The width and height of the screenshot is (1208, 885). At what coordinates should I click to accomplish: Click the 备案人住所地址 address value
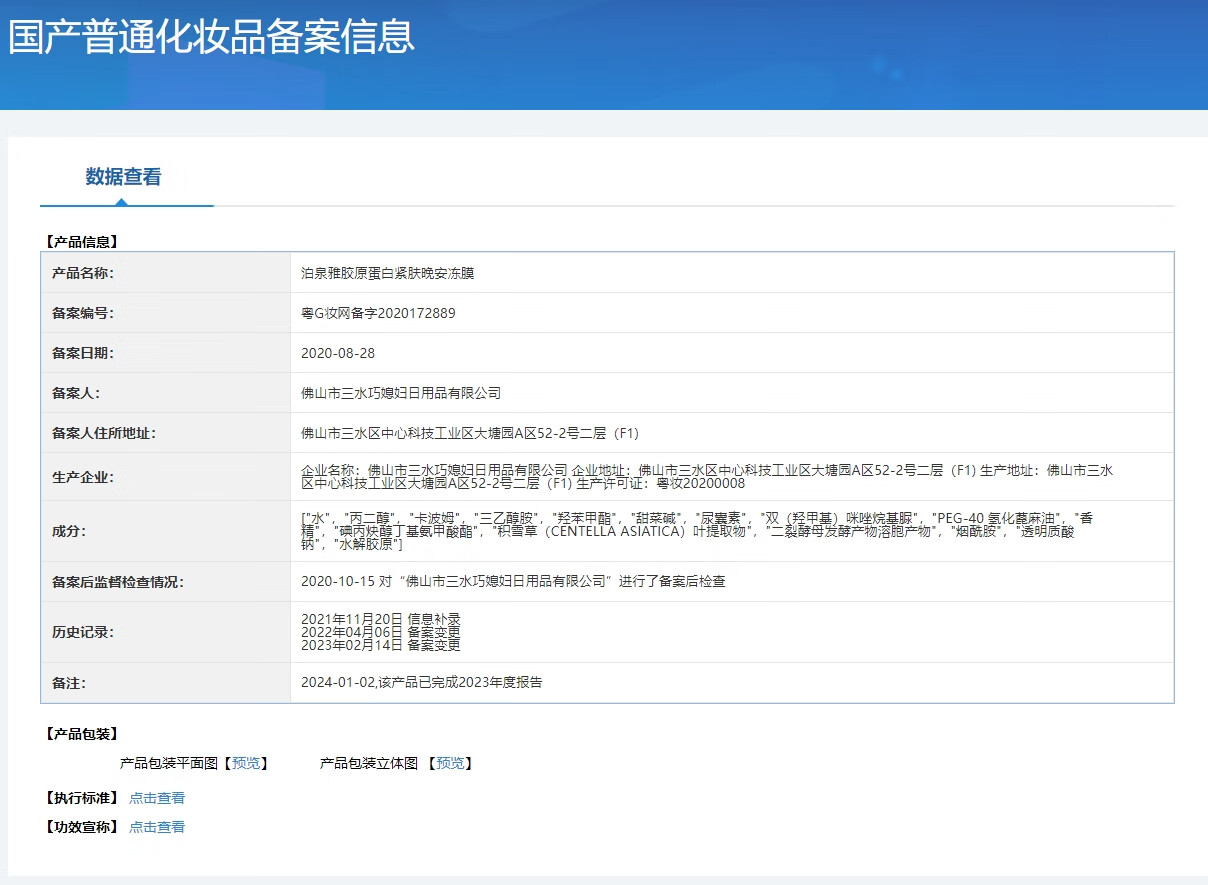(470, 433)
